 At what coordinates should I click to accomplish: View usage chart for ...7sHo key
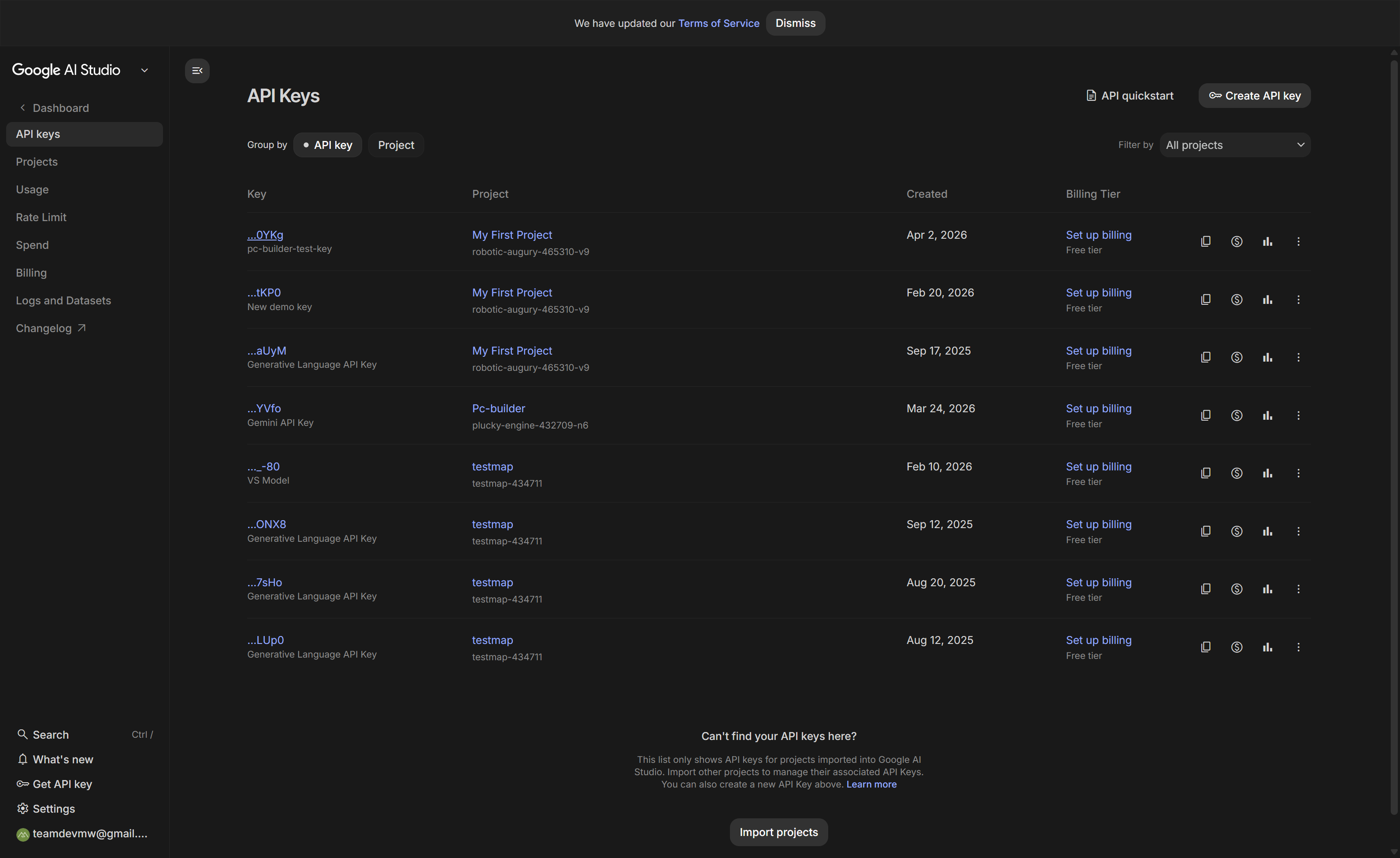(1267, 589)
